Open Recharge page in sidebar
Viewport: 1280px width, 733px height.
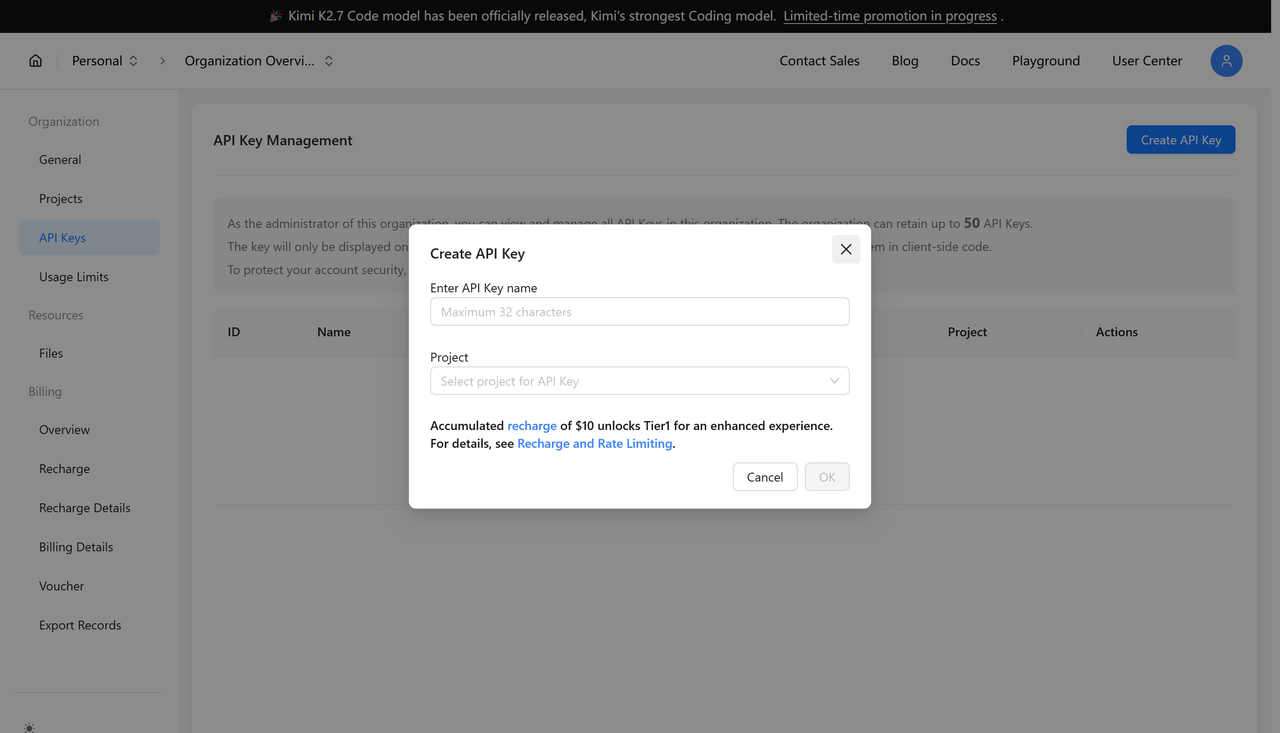point(89,468)
